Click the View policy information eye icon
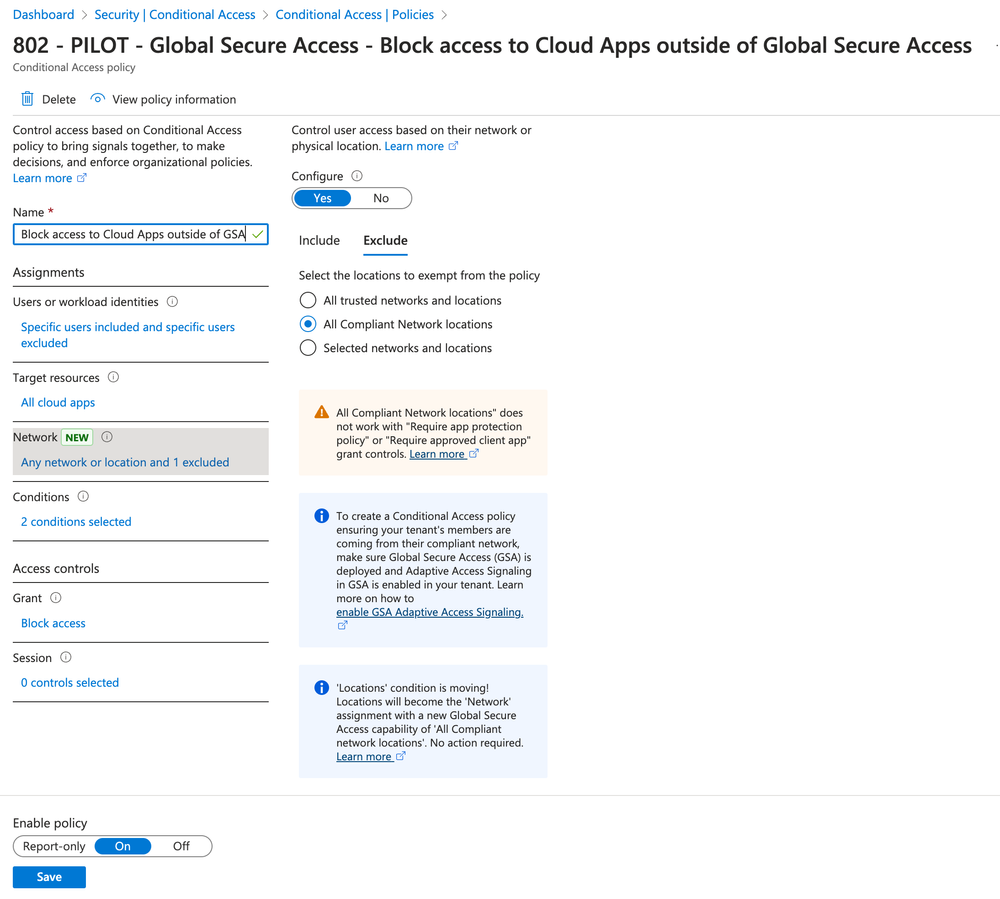 tap(97, 99)
